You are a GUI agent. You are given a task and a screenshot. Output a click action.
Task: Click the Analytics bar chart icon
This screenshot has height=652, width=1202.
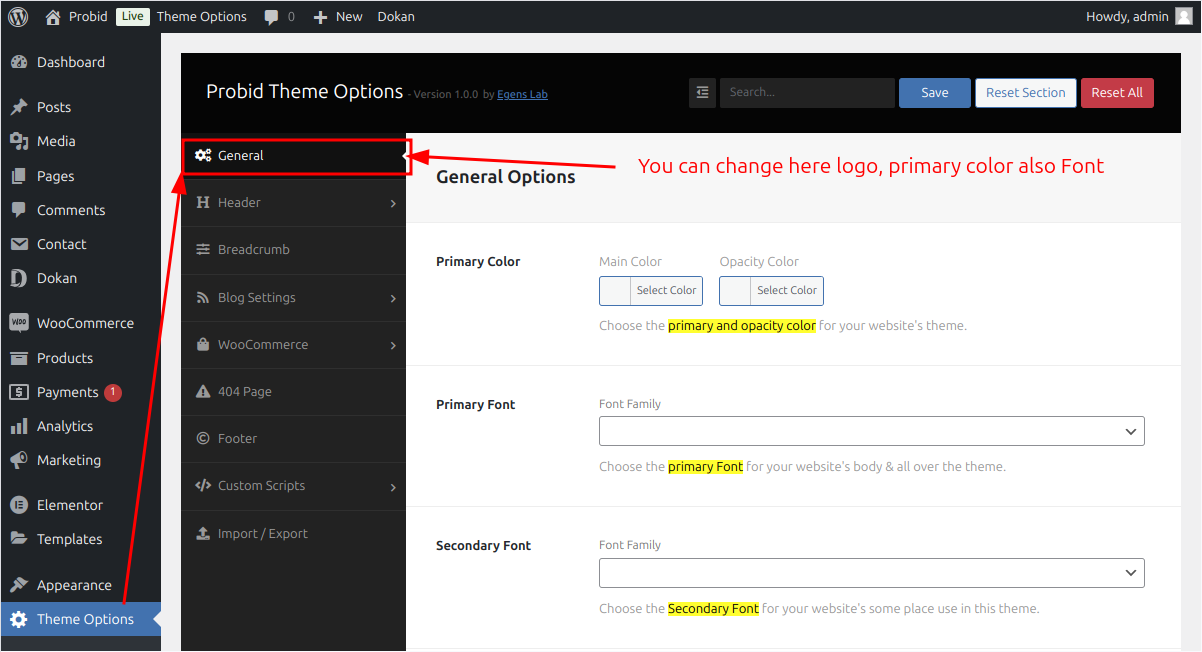[x=19, y=426]
